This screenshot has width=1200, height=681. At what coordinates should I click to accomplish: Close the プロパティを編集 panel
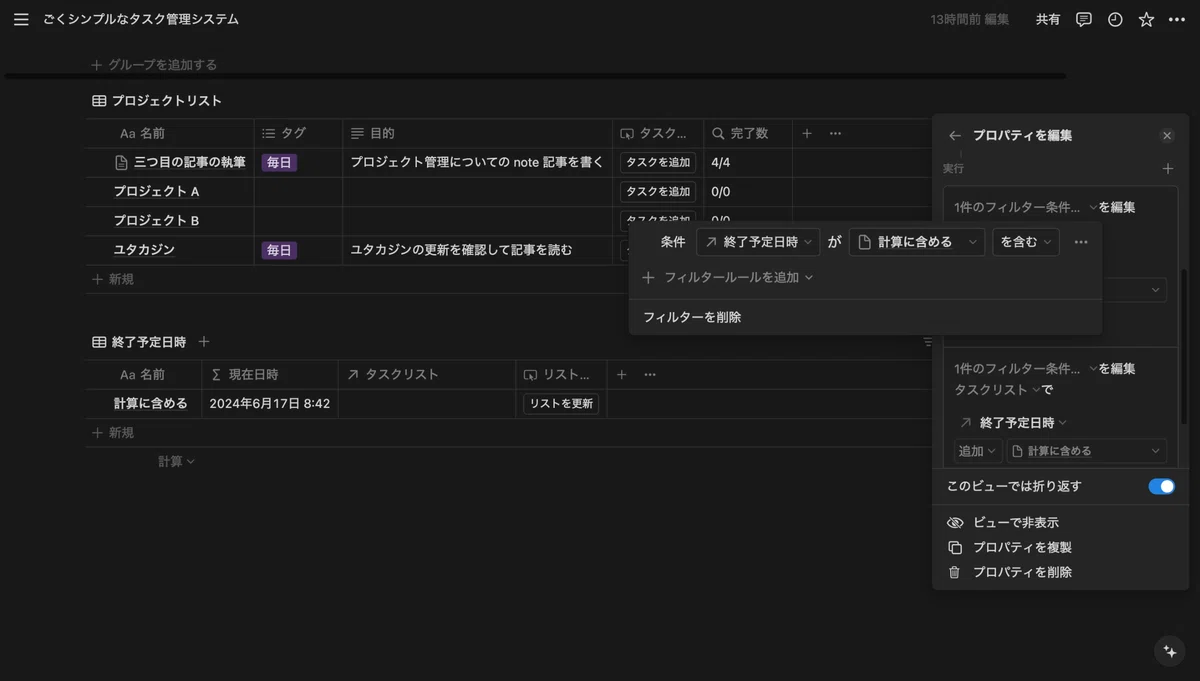1167,135
